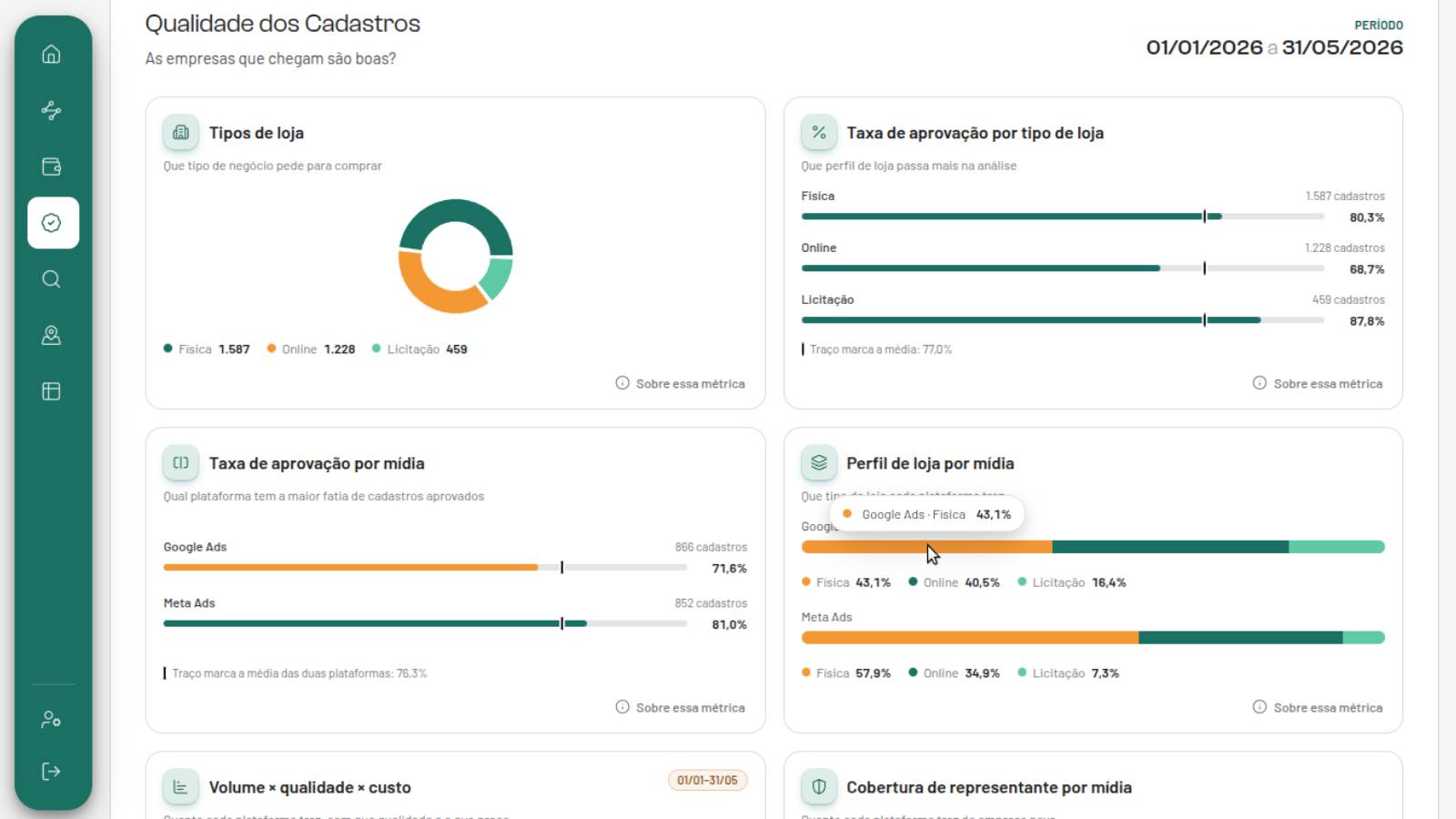This screenshot has height=819, width=1456.
Task: Click the chart icon beside Volume × qualidade × custo
Action: [181, 787]
